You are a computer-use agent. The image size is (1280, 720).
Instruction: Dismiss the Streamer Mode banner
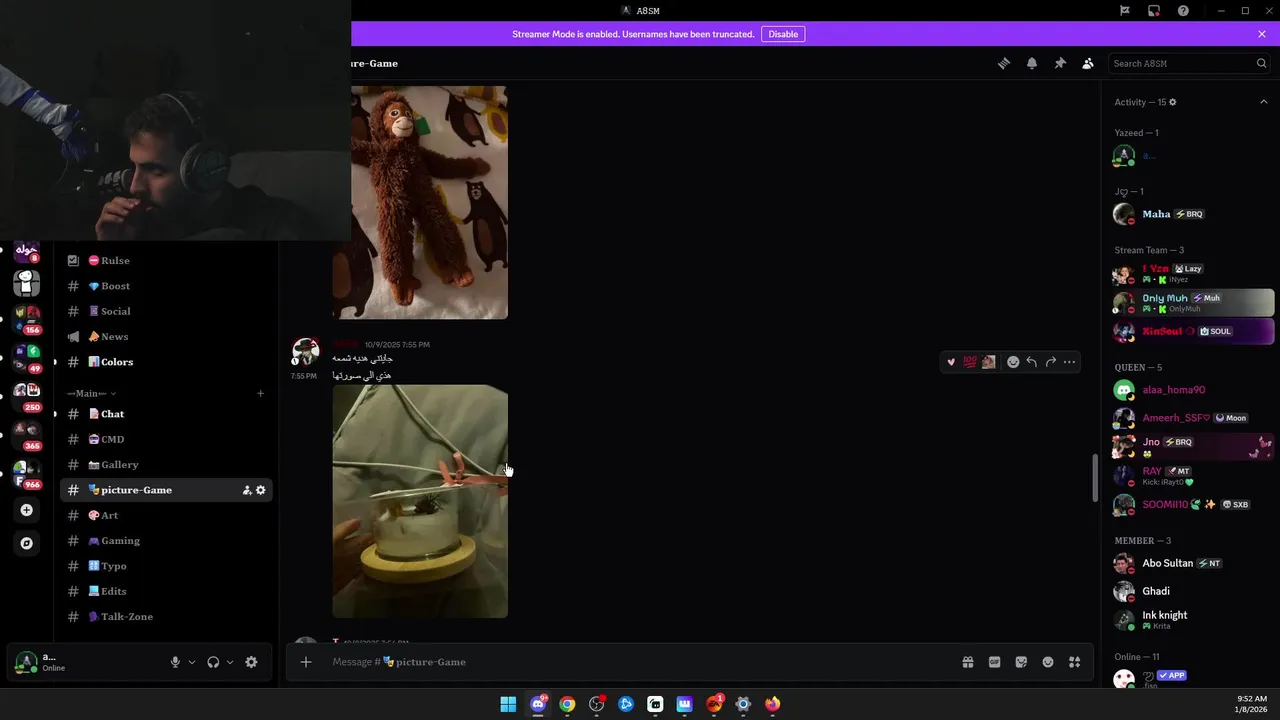click(x=1262, y=34)
